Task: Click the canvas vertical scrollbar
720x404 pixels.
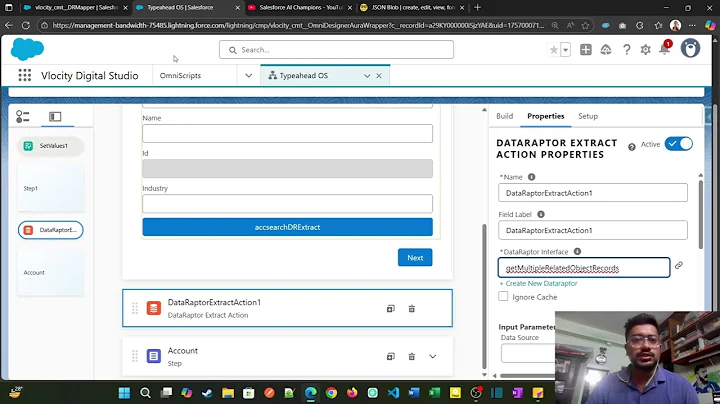Action: (x=484, y=297)
